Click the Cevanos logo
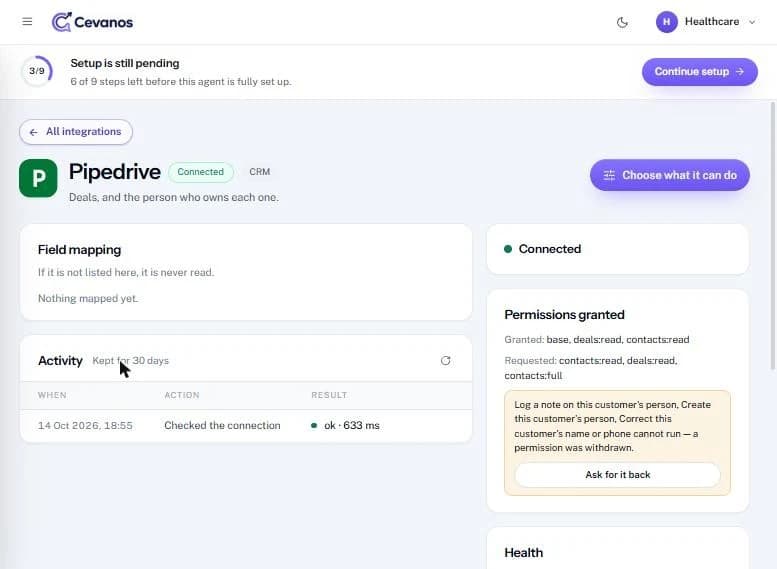777x569 pixels. point(92,22)
